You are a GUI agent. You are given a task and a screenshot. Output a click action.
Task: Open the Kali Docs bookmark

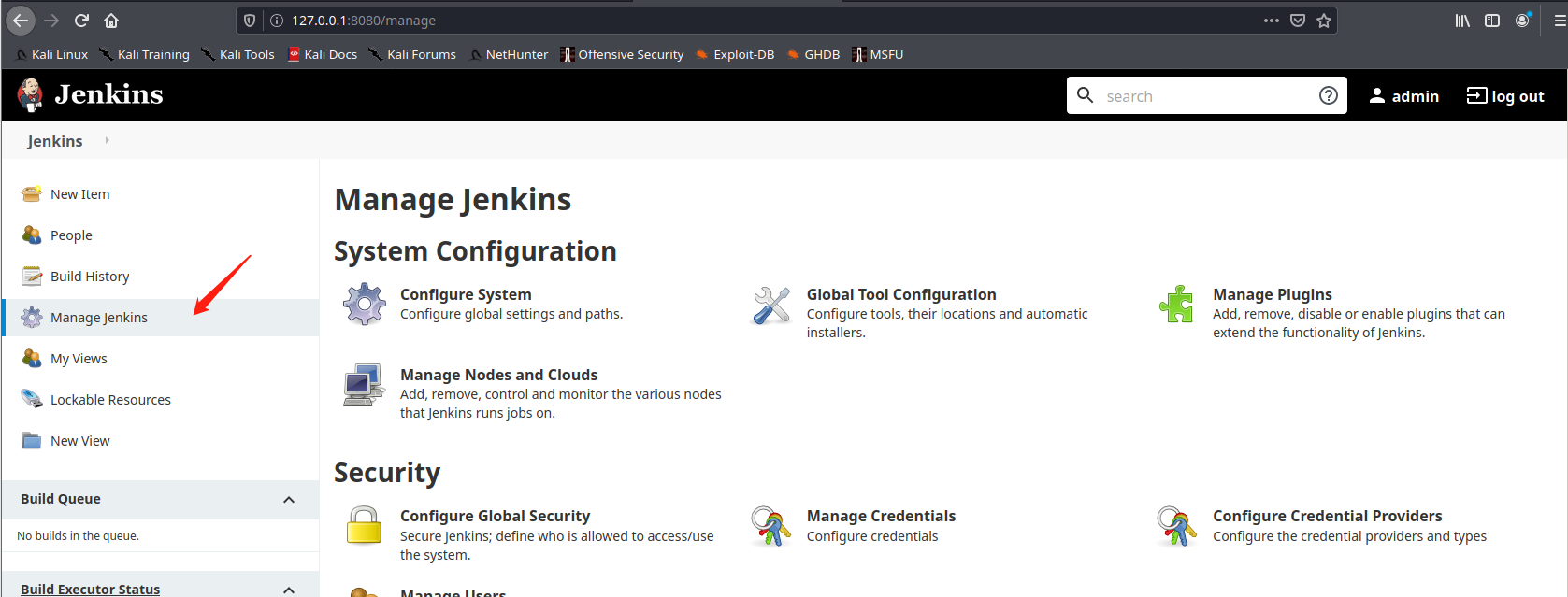click(323, 54)
